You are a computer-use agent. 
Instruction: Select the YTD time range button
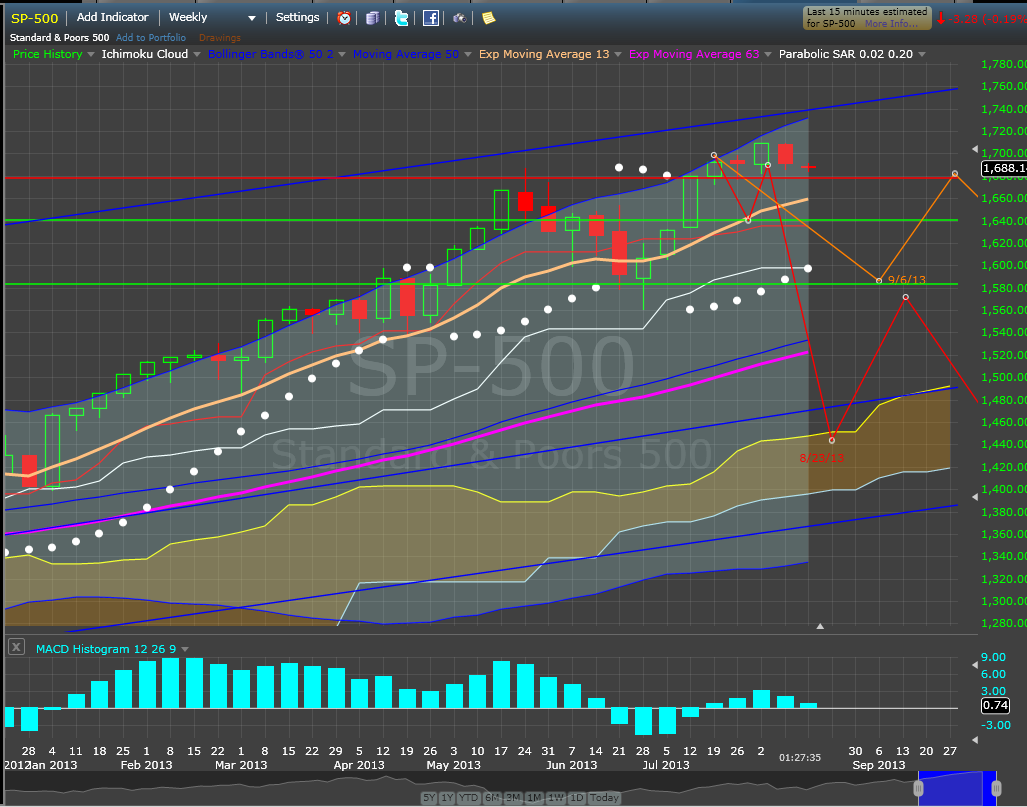tap(468, 797)
